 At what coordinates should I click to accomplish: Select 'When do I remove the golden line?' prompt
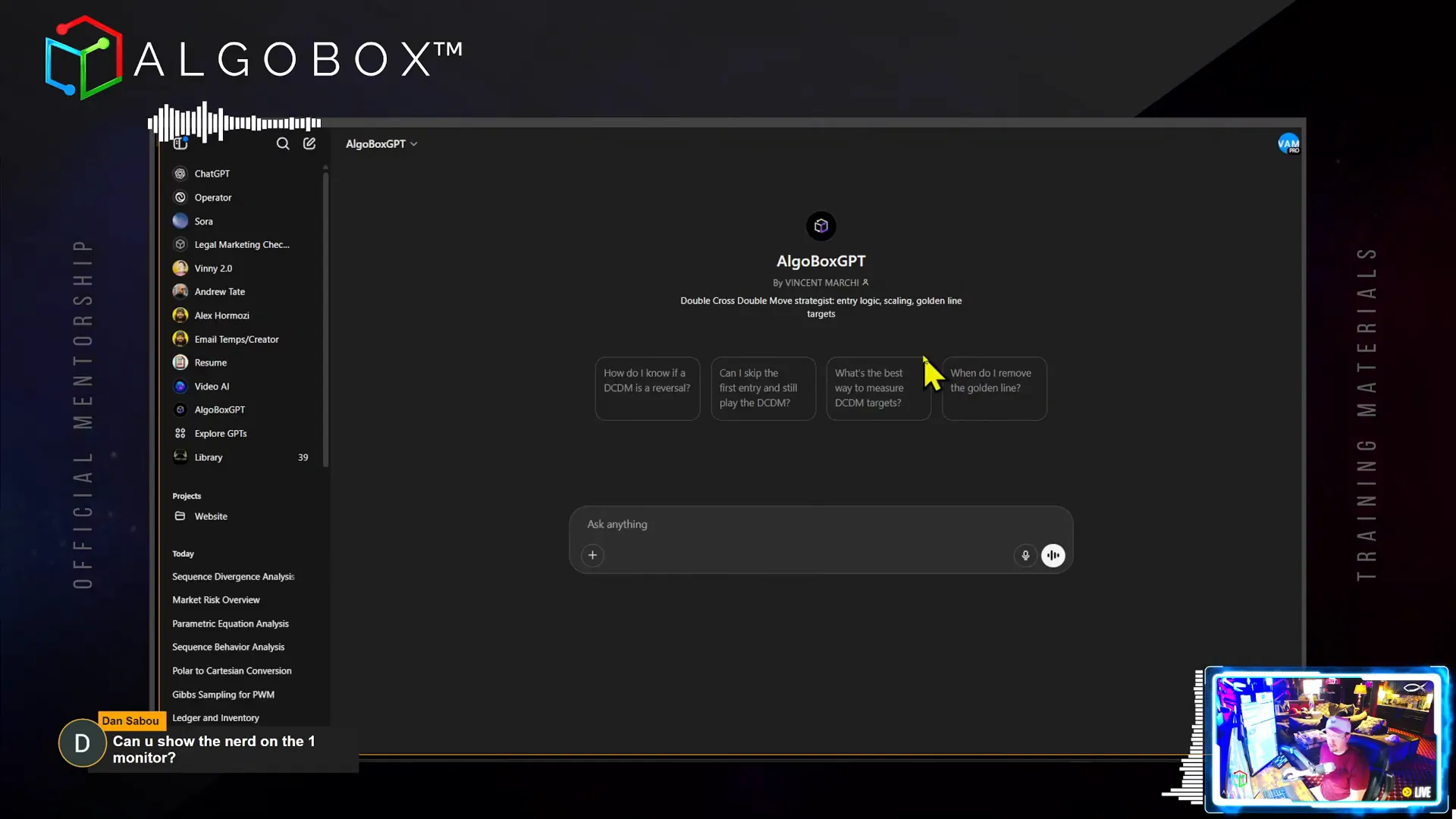pyautogui.click(x=994, y=388)
